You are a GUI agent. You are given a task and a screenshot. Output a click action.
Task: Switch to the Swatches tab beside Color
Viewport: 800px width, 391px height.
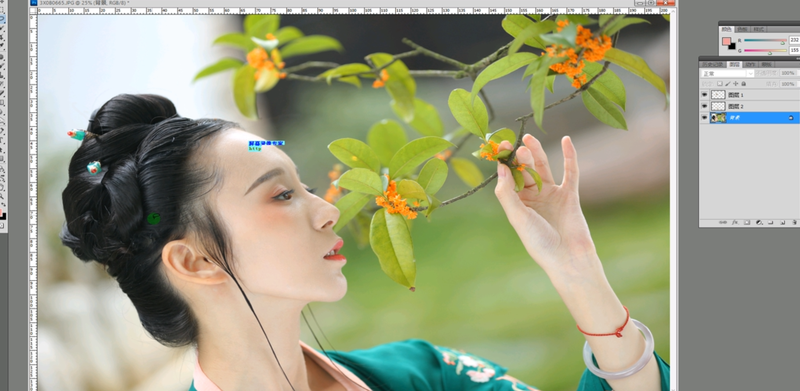coord(742,29)
